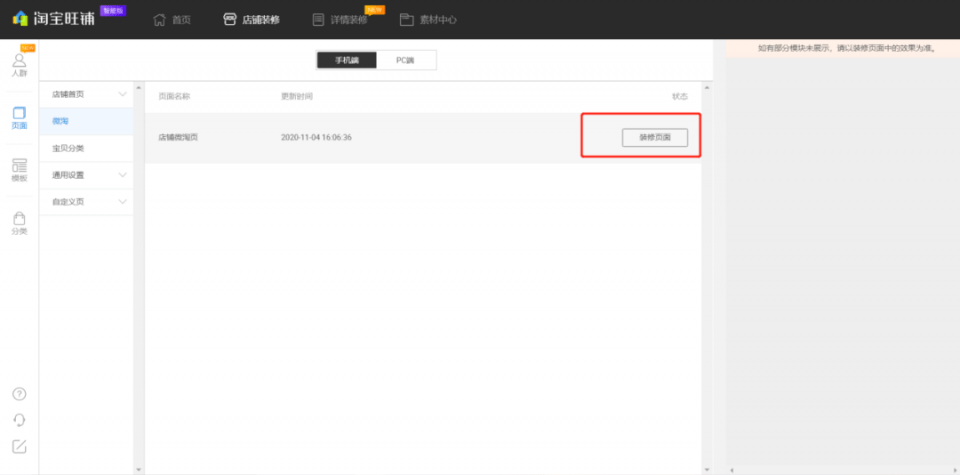
Task: Switch to PC端 view
Action: coord(405,60)
